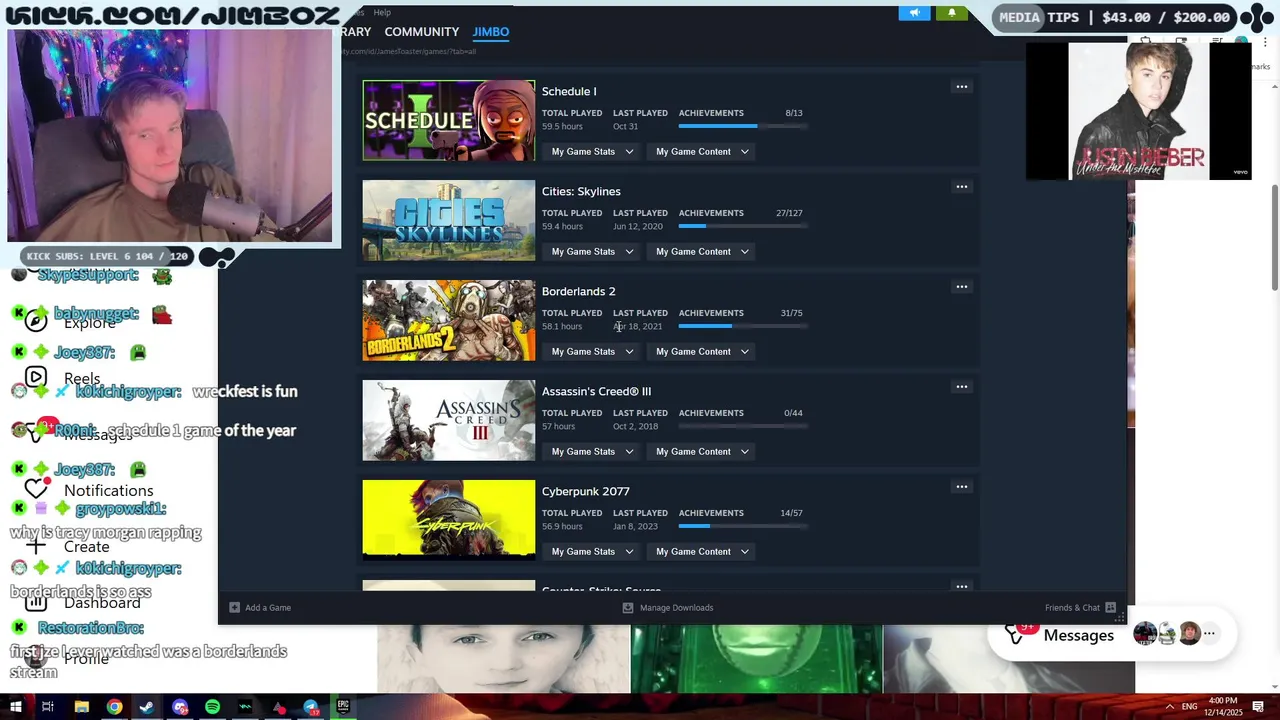
Task: Click the Friends & Chat people icon
Action: (x=1110, y=607)
